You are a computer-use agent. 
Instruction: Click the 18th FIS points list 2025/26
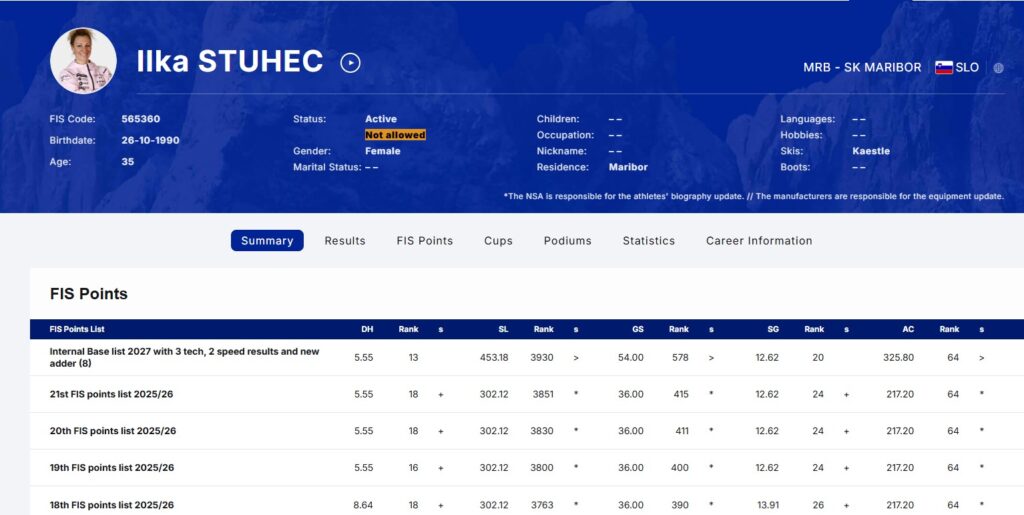112,505
